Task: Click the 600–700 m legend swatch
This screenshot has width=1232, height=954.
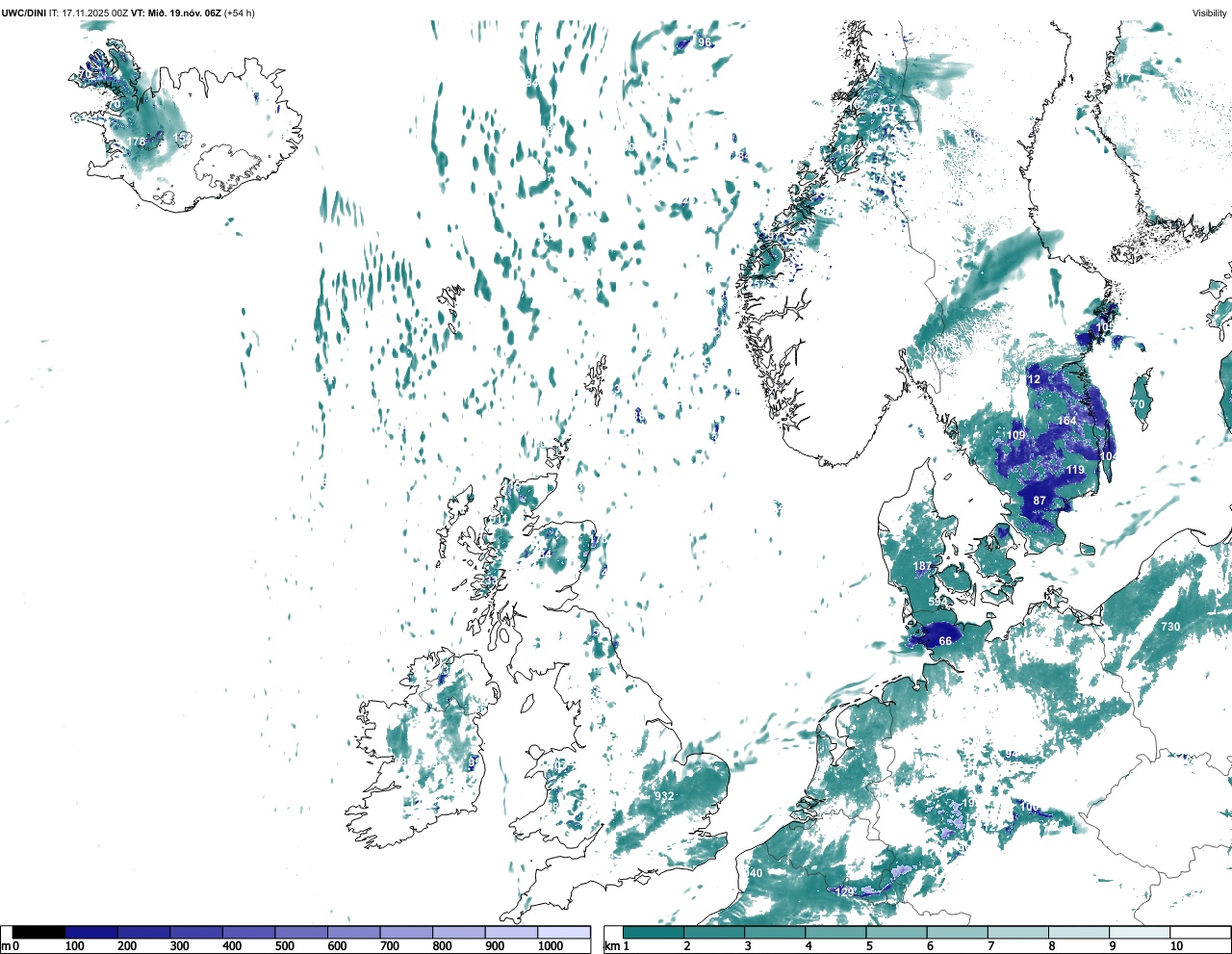Action: pyautogui.click(x=353, y=932)
